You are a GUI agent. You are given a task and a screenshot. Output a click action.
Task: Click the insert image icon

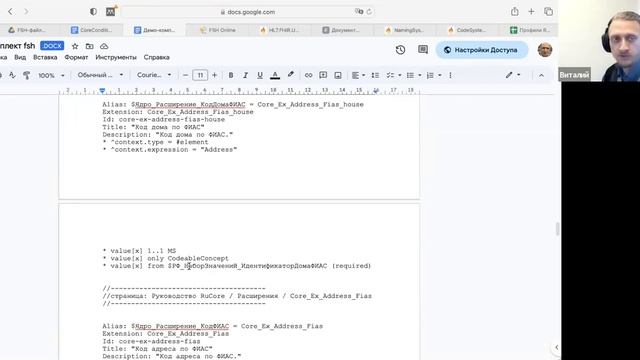tap(338, 75)
